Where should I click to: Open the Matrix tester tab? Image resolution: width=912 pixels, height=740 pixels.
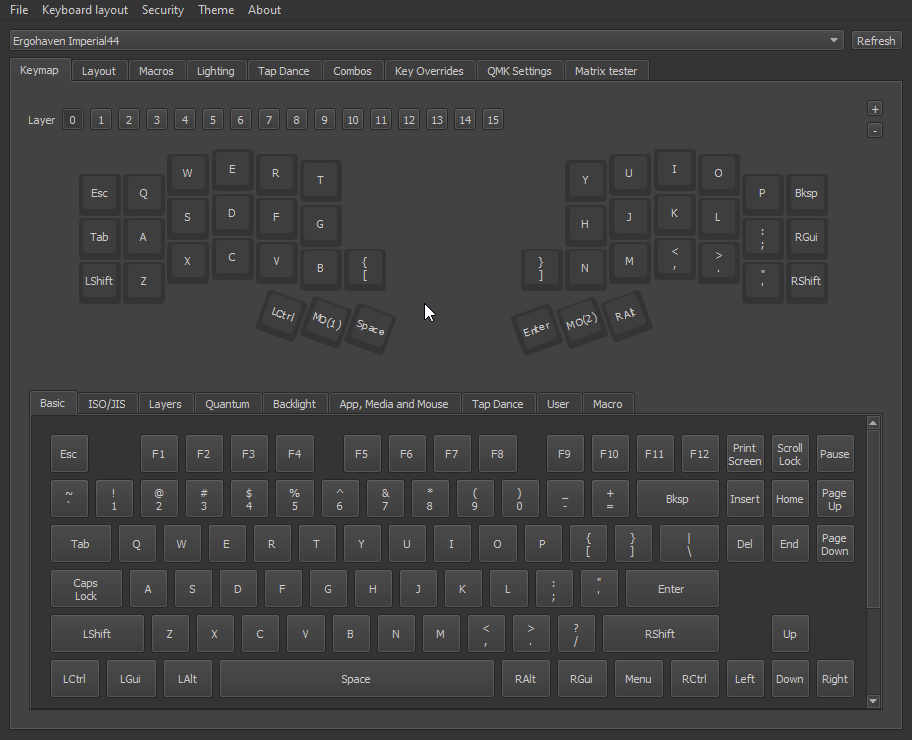pyautogui.click(x=605, y=71)
